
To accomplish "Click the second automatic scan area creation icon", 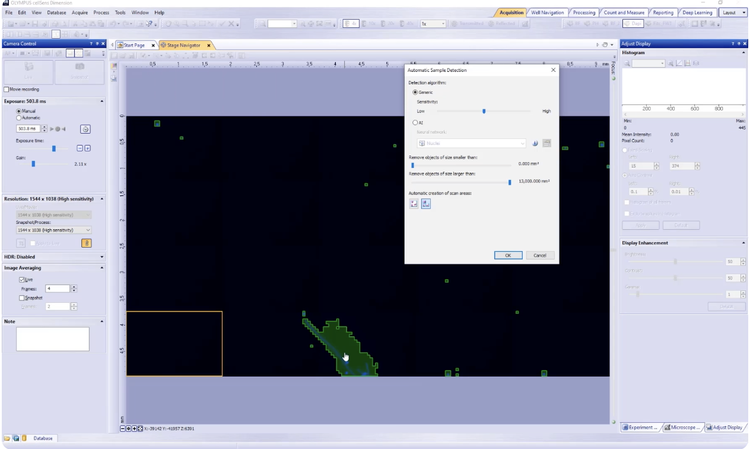I will coord(426,203).
